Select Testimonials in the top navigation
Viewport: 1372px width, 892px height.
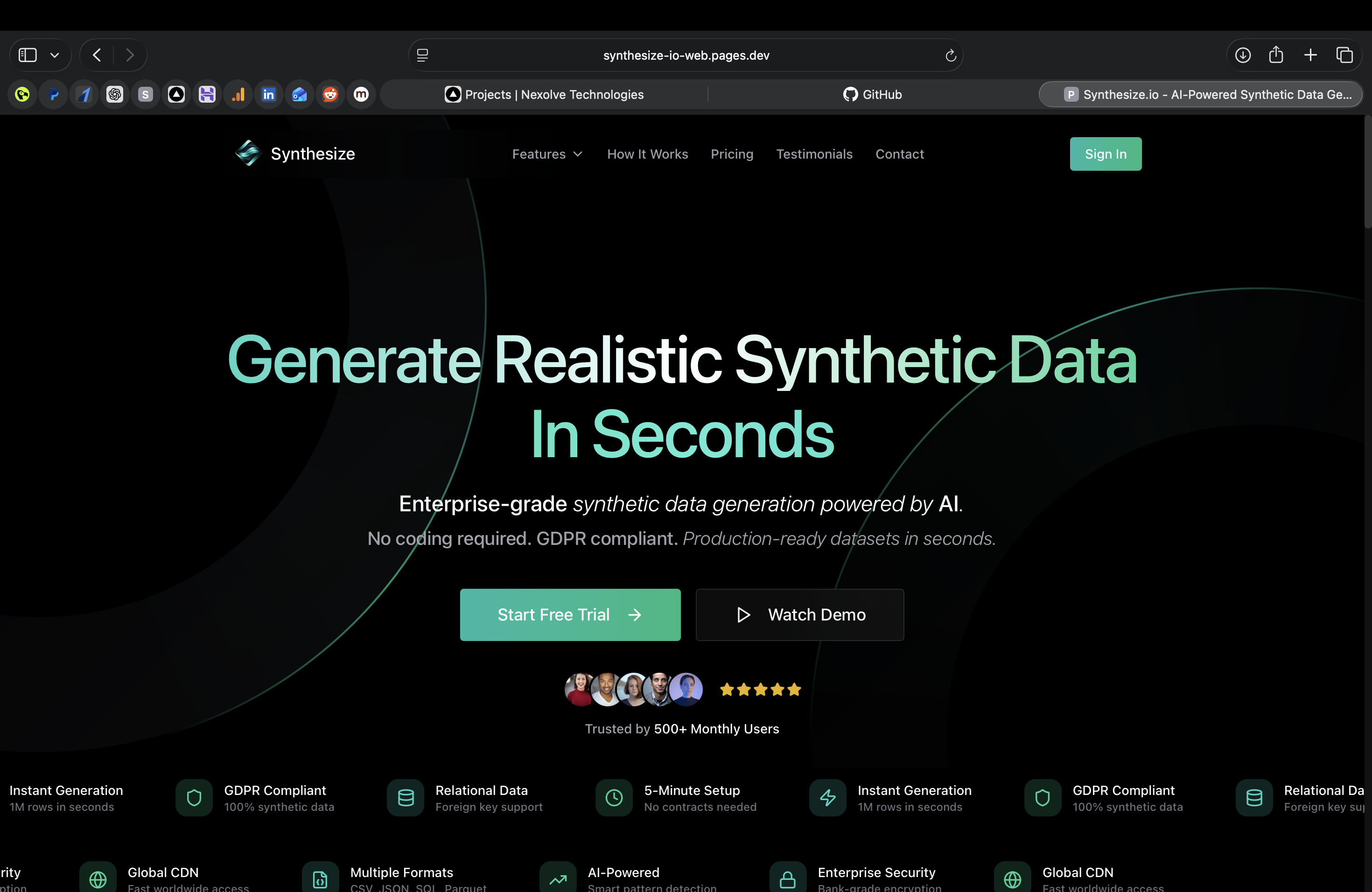pyautogui.click(x=814, y=154)
